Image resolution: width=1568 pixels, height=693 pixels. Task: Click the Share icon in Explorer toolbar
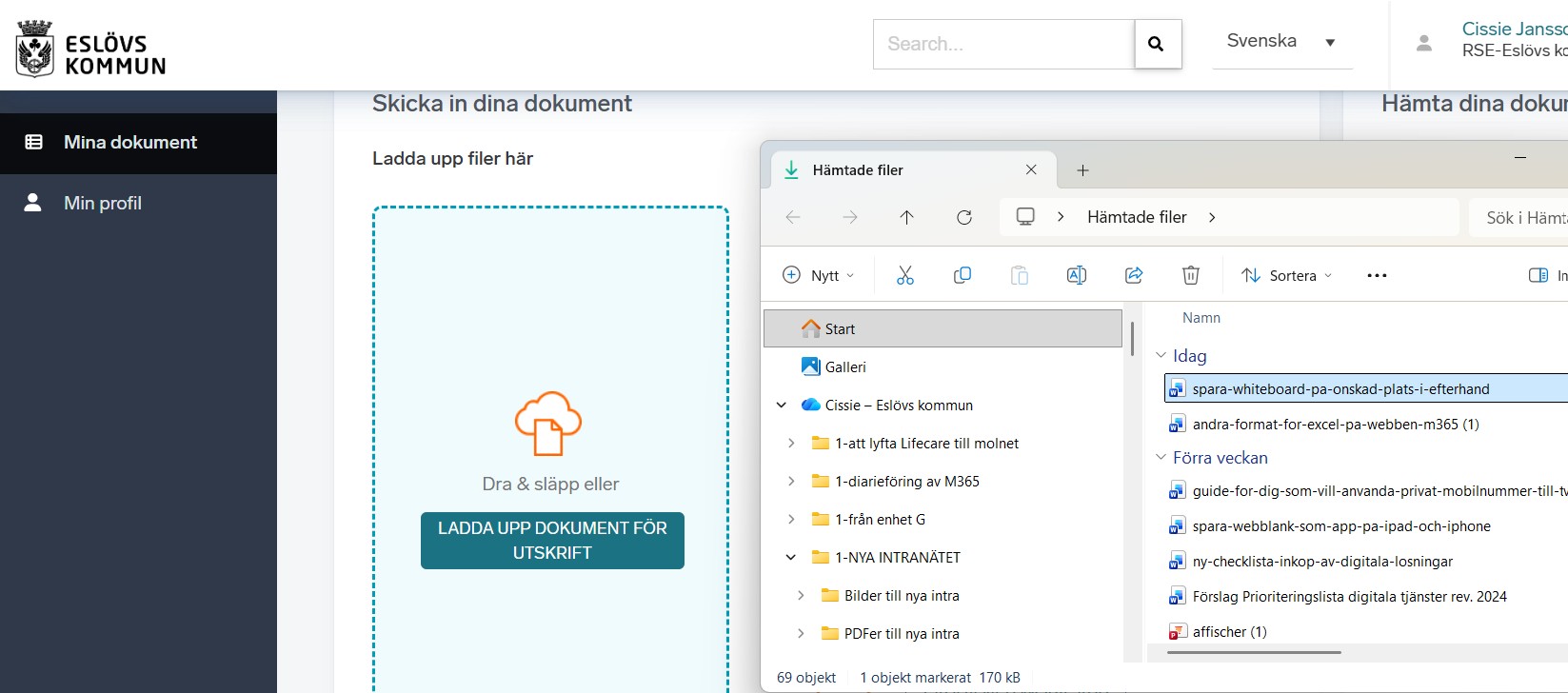pos(1133,275)
